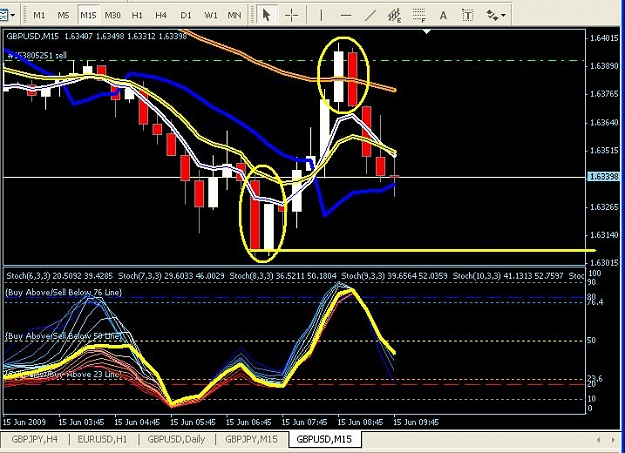Switch chart to H1 timeframe
625x453 pixels.
pos(137,16)
